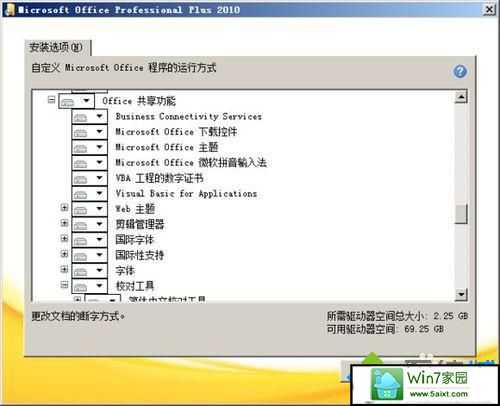Open install-state dropdown for Office 共享功能
500x406 pixels.
76,101
